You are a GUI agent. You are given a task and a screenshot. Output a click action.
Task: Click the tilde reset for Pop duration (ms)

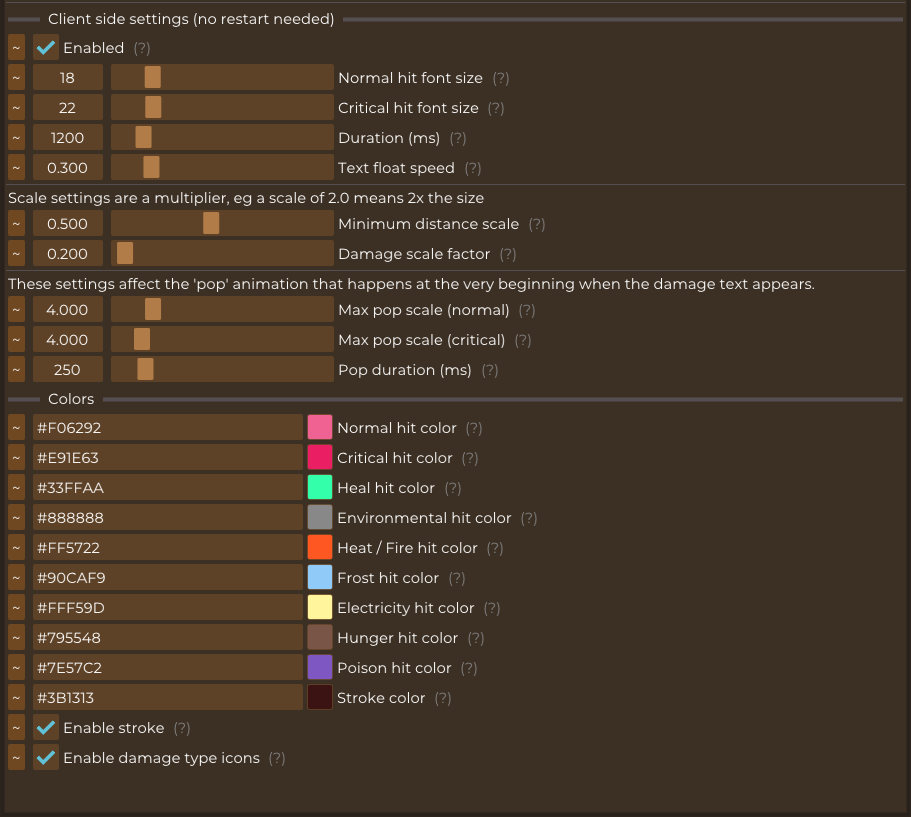(16, 370)
